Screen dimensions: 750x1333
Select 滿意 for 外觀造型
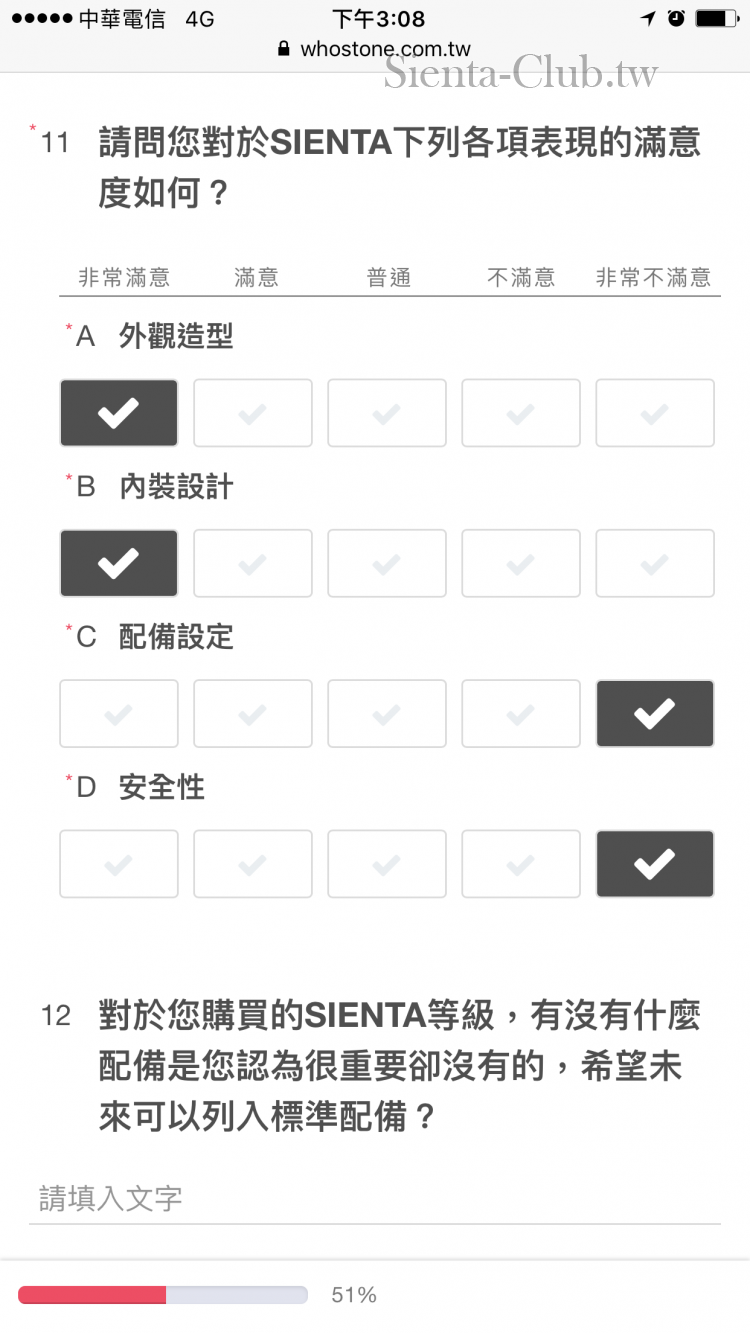click(253, 413)
